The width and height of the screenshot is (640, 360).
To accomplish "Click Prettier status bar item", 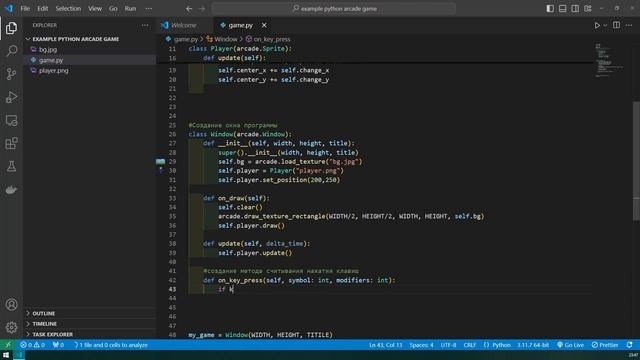I will click(605, 345).
